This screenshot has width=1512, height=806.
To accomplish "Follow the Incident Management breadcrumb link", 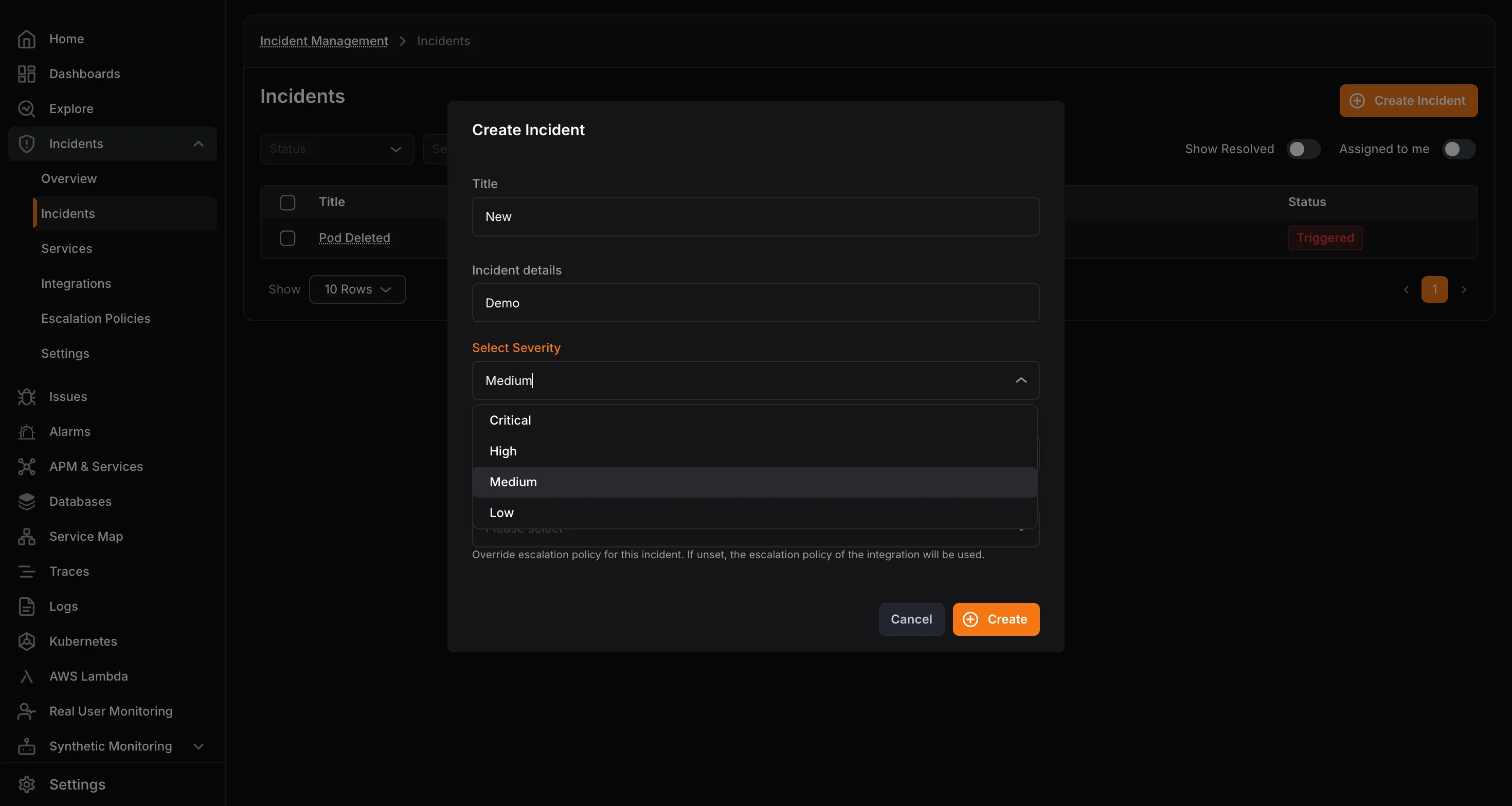I will click(324, 41).
